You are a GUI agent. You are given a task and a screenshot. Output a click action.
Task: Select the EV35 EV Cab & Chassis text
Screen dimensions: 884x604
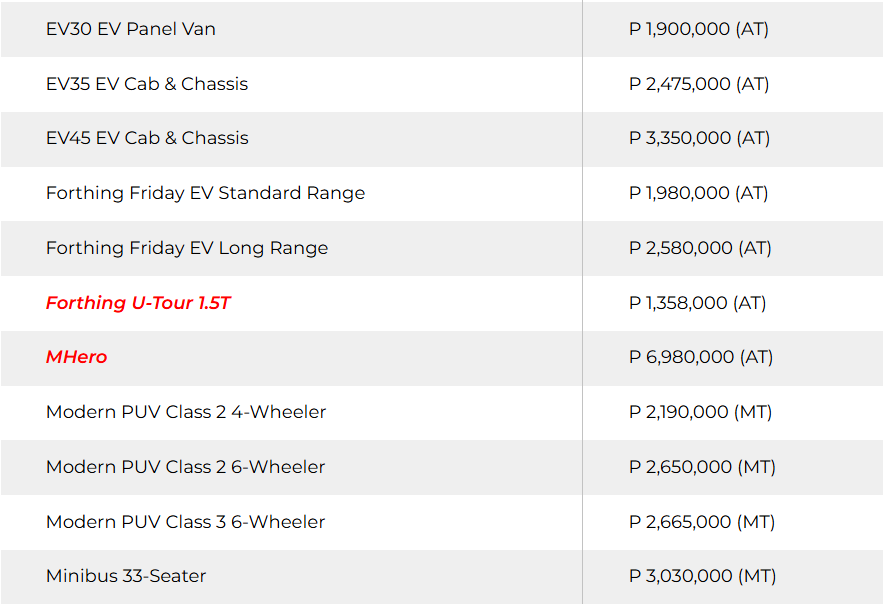pos(147,84)
